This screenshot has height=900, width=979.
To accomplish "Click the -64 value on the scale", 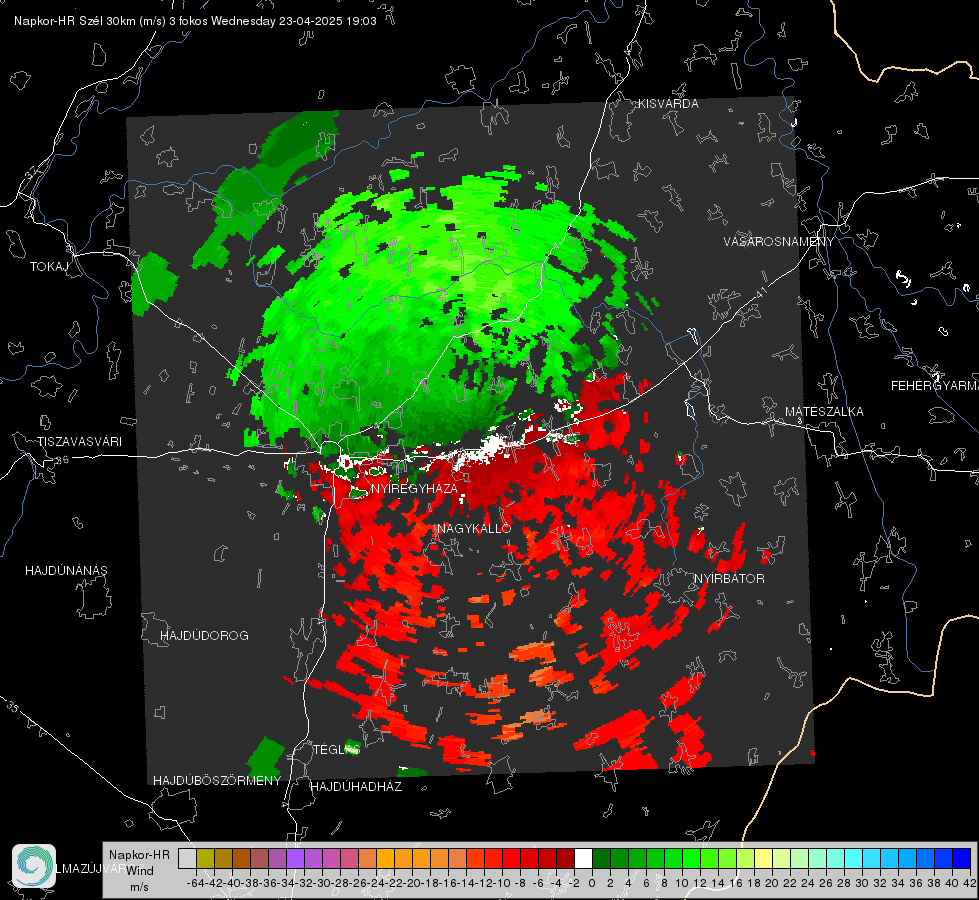I will click(196, 883).
